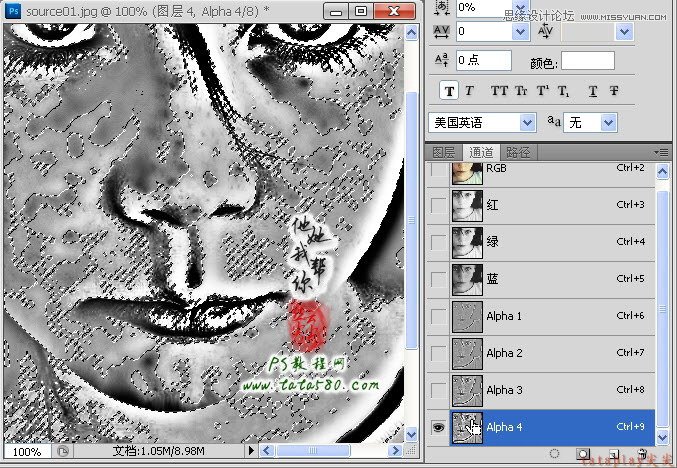
Task: Minimize the source01.jpg document window
Action: (x=336, y=11)
